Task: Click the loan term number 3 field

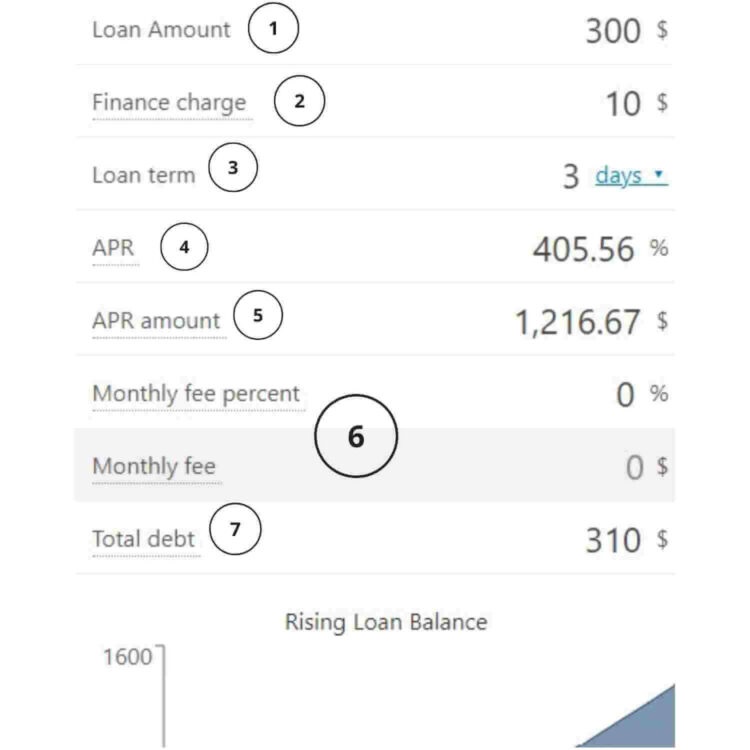Action: (x=570, y=177)
